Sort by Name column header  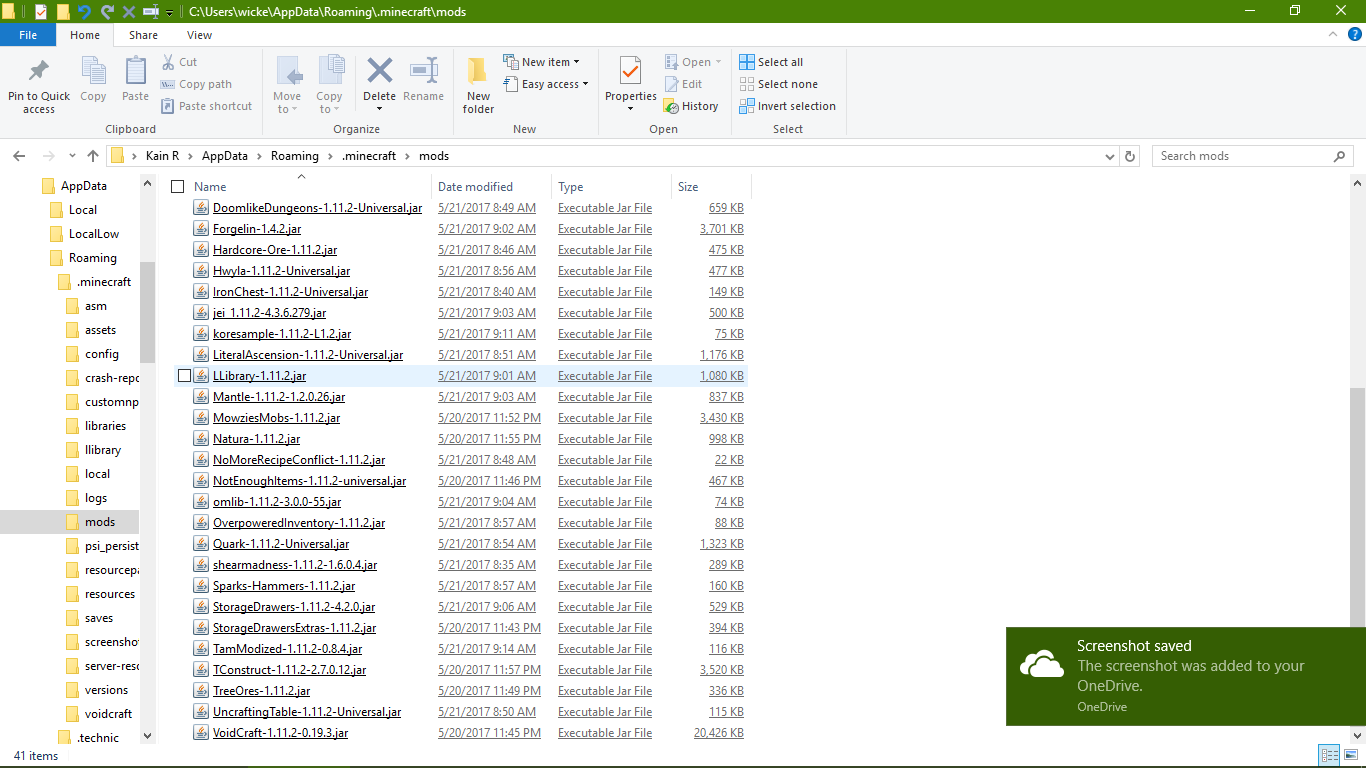tap(311, 187)
